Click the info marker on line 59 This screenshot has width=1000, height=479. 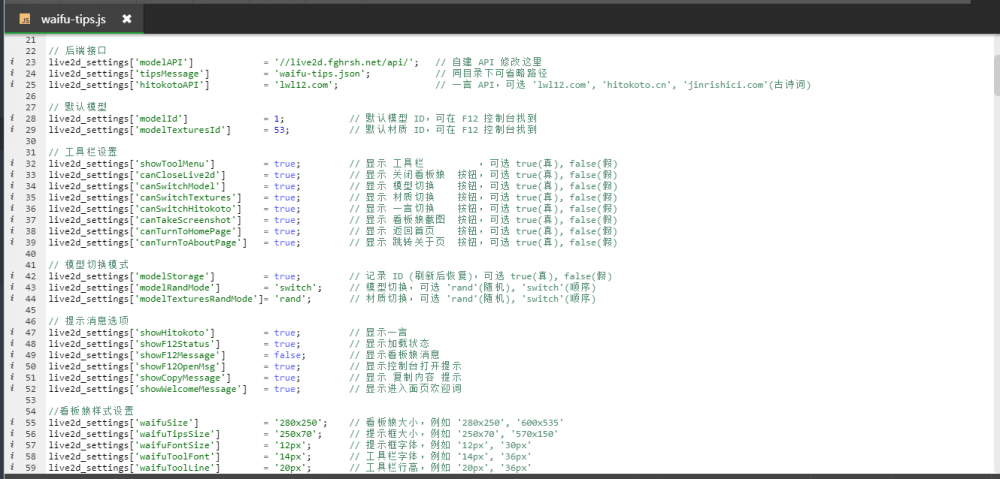pos(10,468)
